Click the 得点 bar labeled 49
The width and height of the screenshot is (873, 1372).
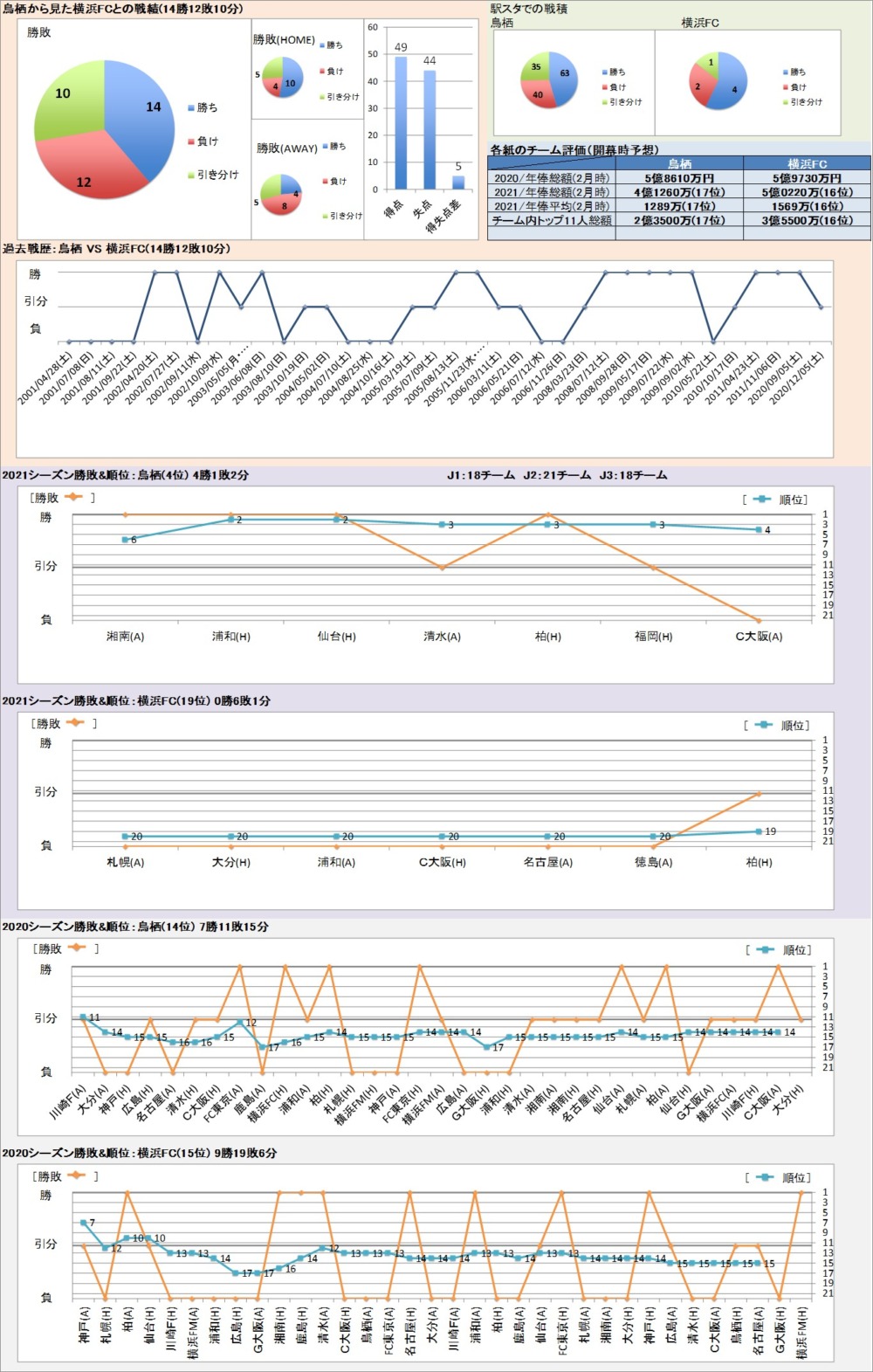(x=401, y=122)
